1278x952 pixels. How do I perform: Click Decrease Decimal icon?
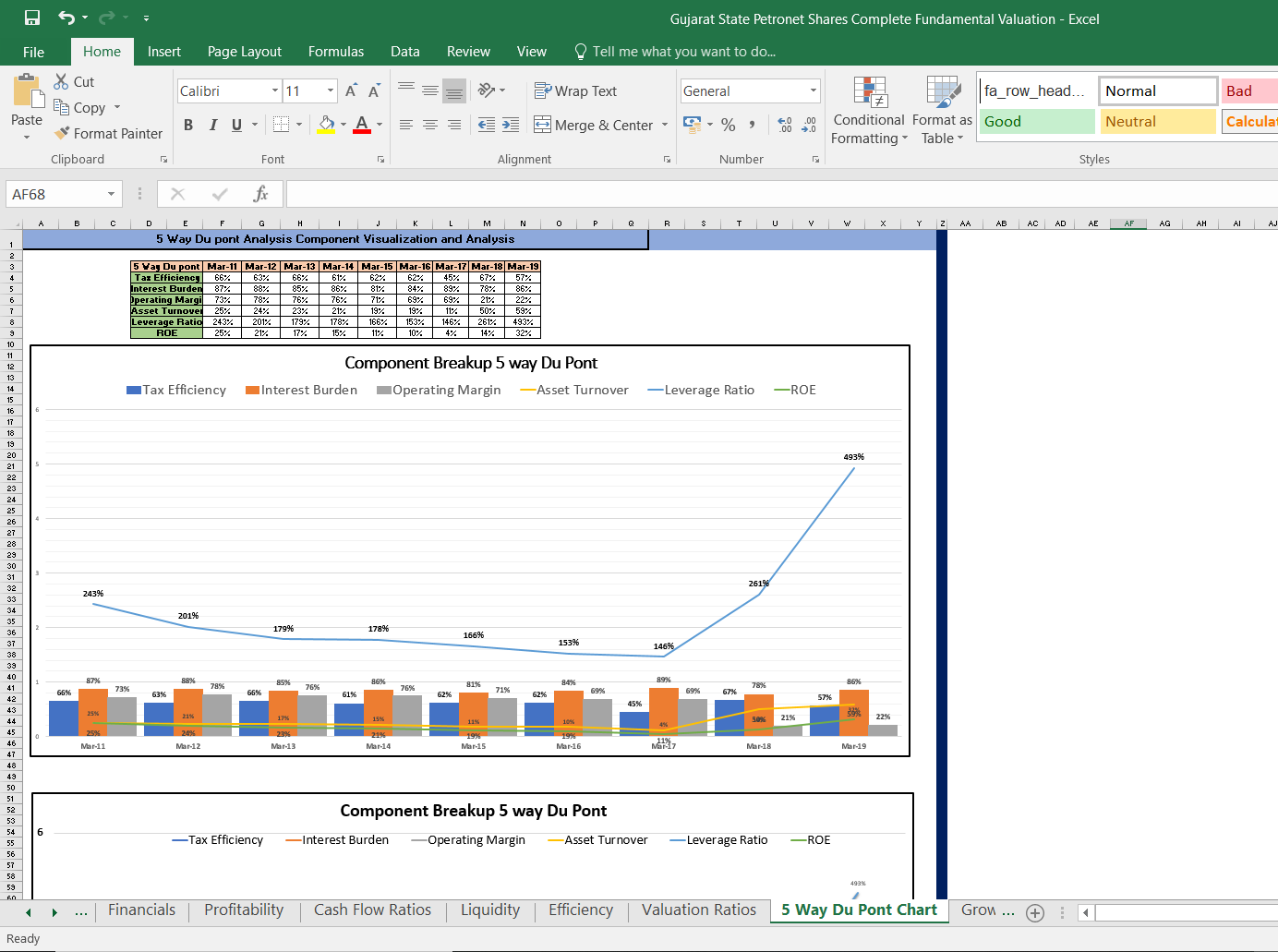pos(809,125)
